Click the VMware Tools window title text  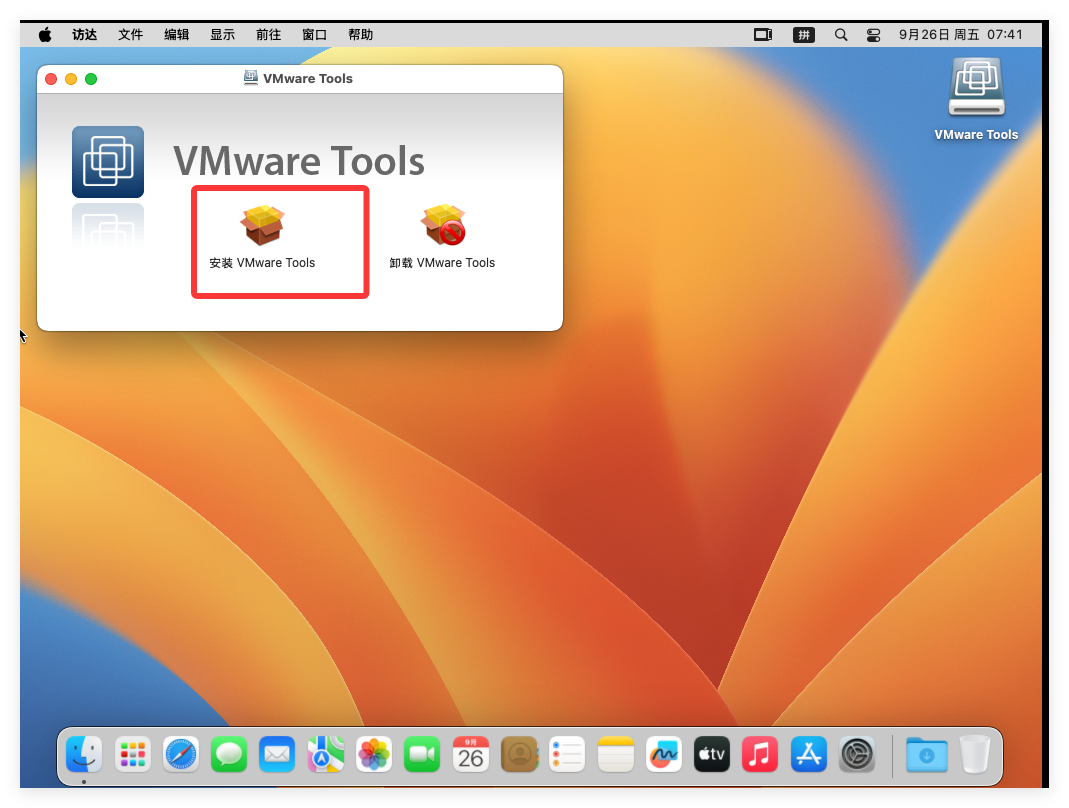pyautogui.click(x=307, y=78)
